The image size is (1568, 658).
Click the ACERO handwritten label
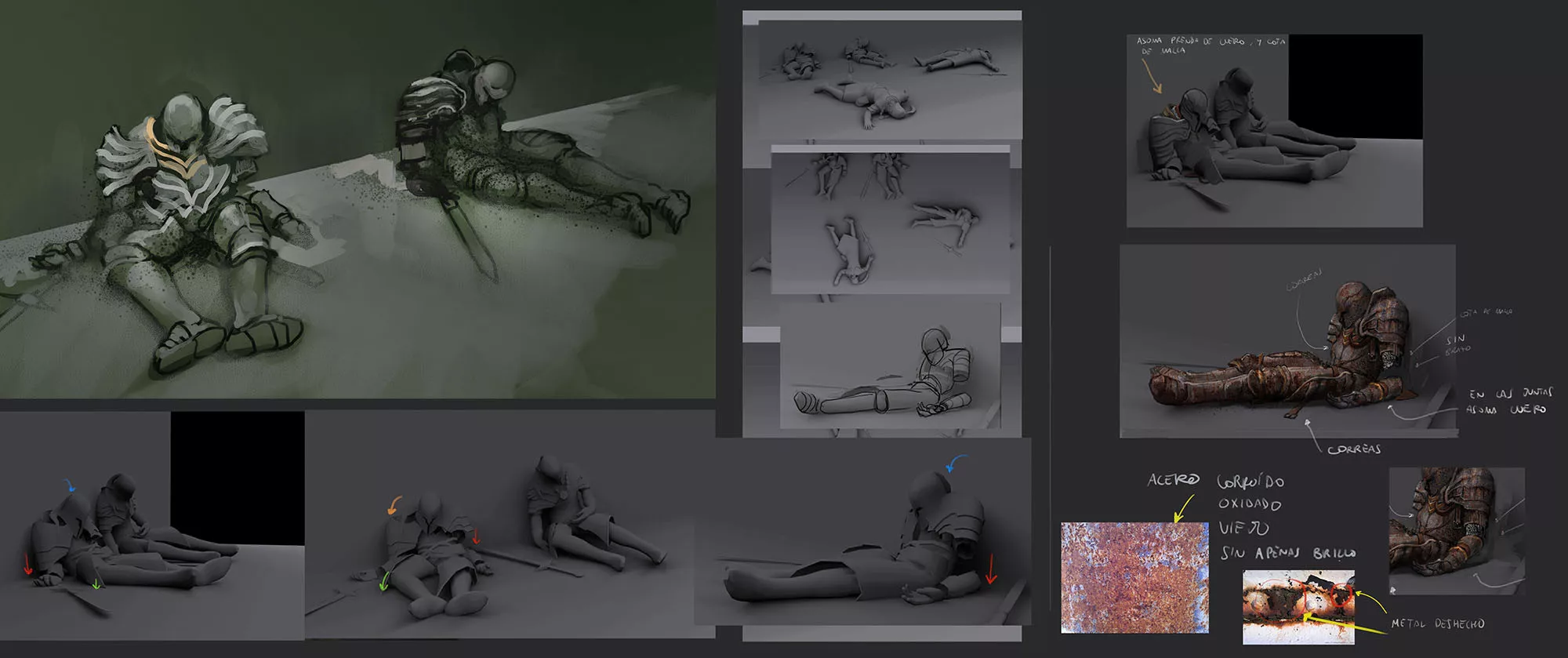(1173, 479)
